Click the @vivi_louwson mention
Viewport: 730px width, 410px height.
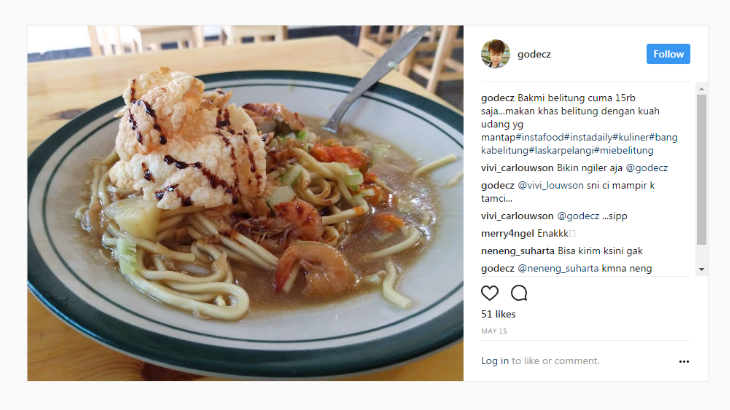tap(550, 186)
